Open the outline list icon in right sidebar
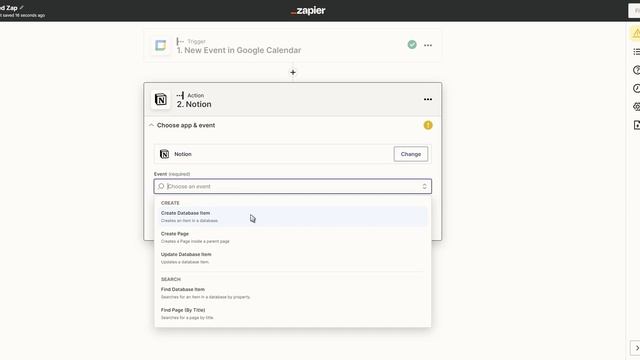The width and height of the screenshot is (640, 360). click(x=636, y=52)
